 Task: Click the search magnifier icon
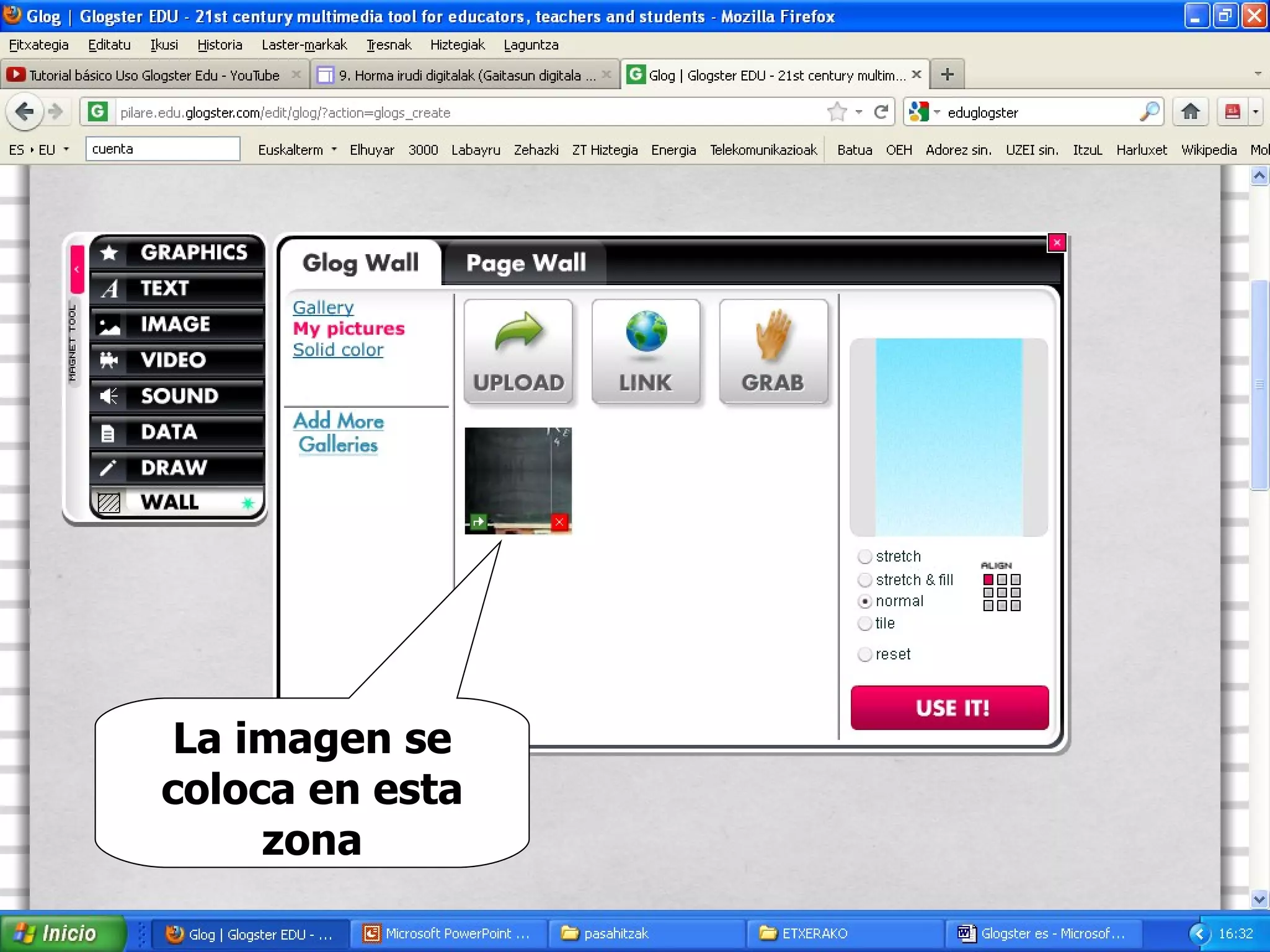(1149, 112)
